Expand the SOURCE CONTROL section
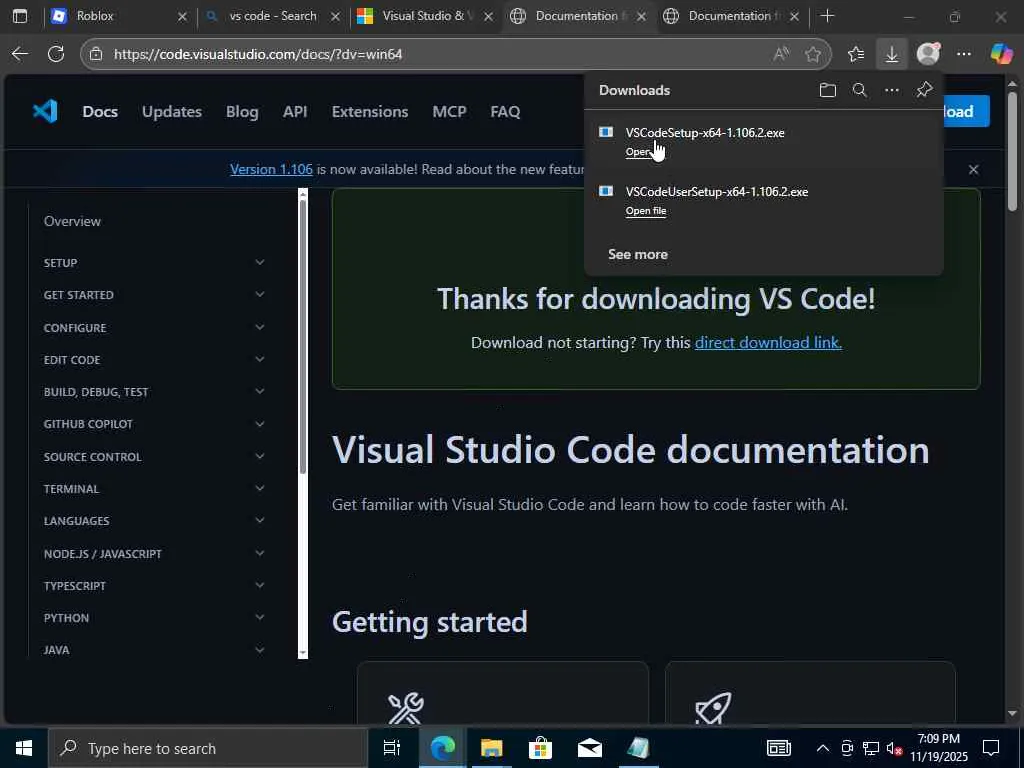This screenshot has height=768, width=1024. coord(260,456)
